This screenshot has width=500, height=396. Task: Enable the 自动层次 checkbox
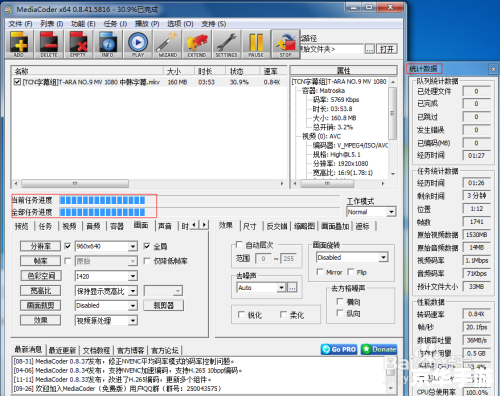pyautogui.click(x=239, y=245)
